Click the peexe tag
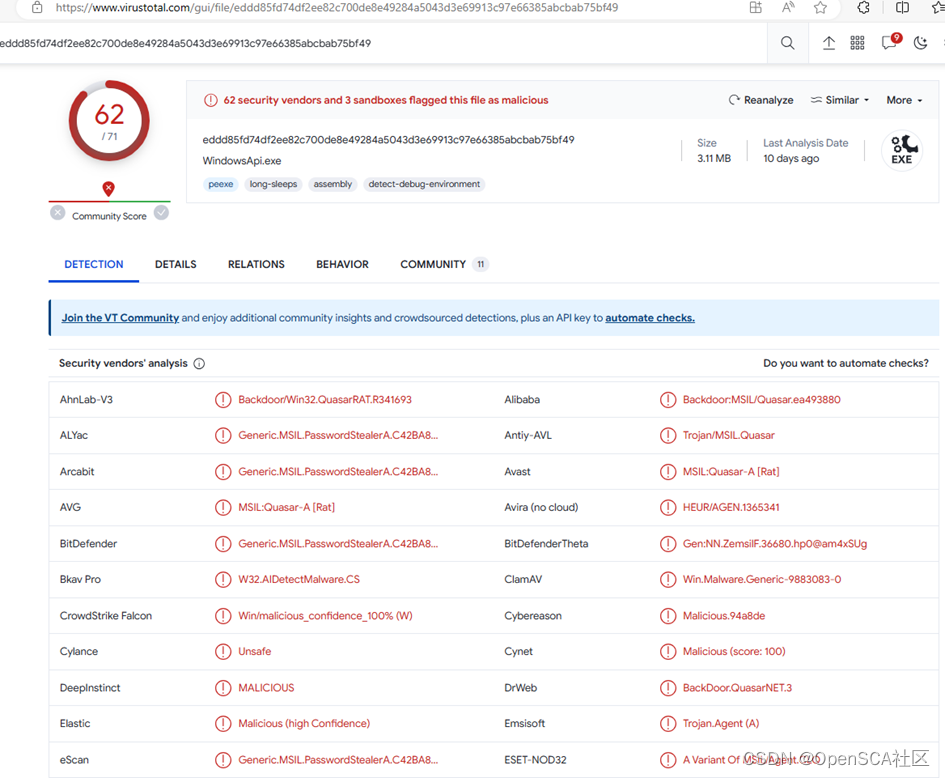The width and height of the screenshot is (945, 778). pyautogui.click(x=221, y=184)
